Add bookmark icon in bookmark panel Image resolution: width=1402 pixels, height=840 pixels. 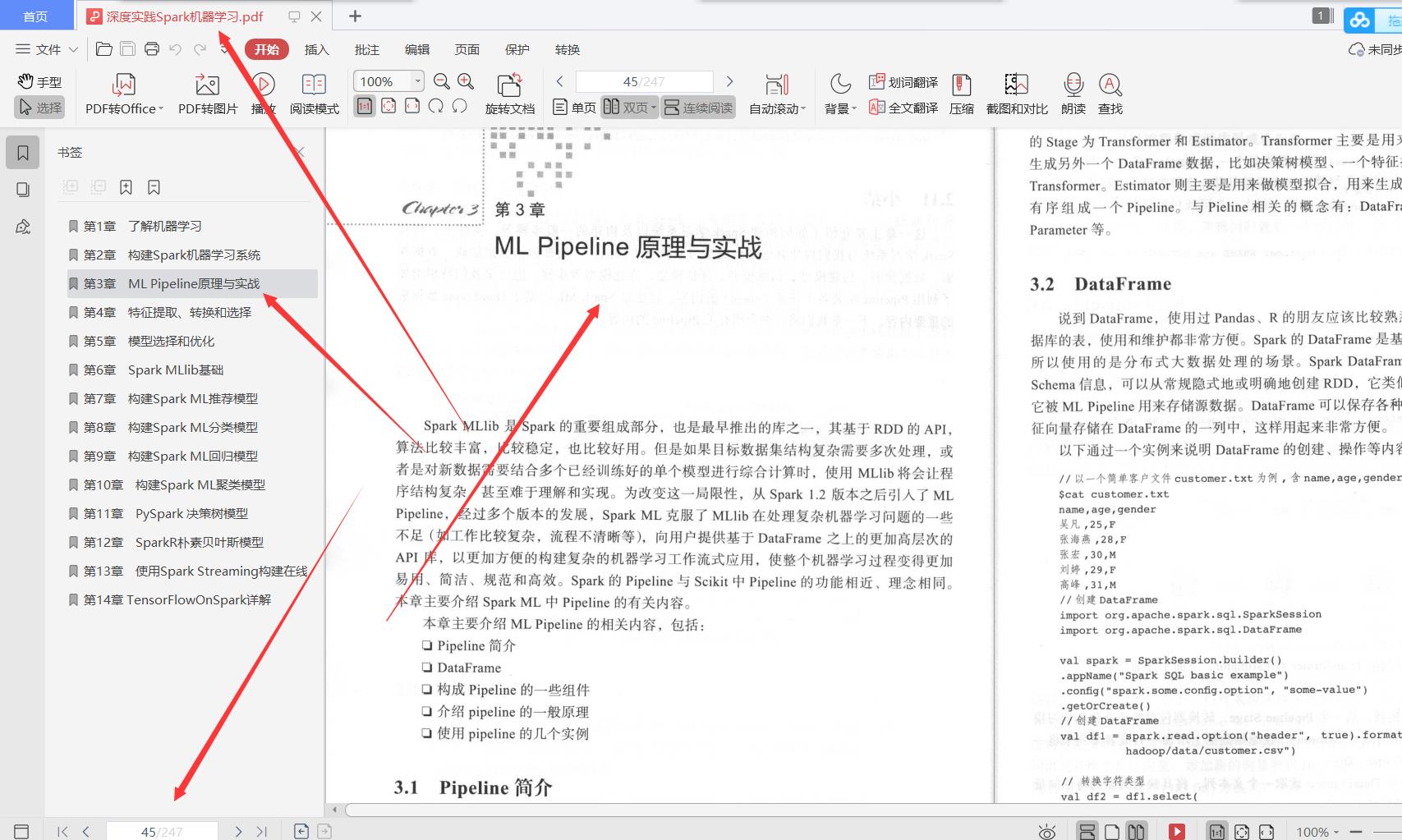click(x=126, y=187)
